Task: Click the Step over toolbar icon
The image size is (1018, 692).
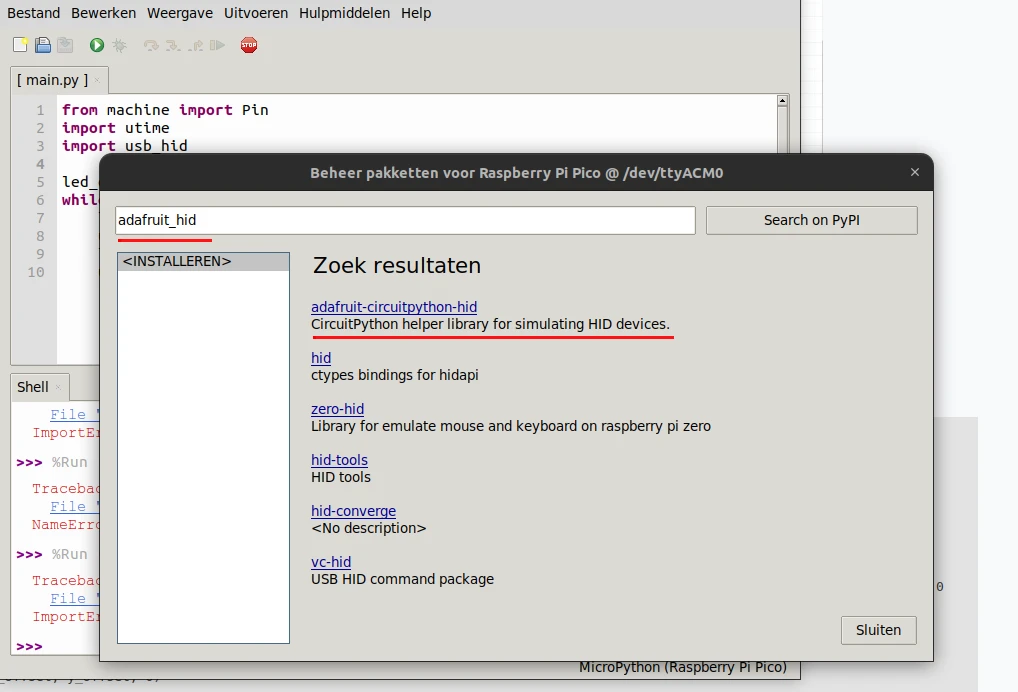Action: [x=151, y=45]
